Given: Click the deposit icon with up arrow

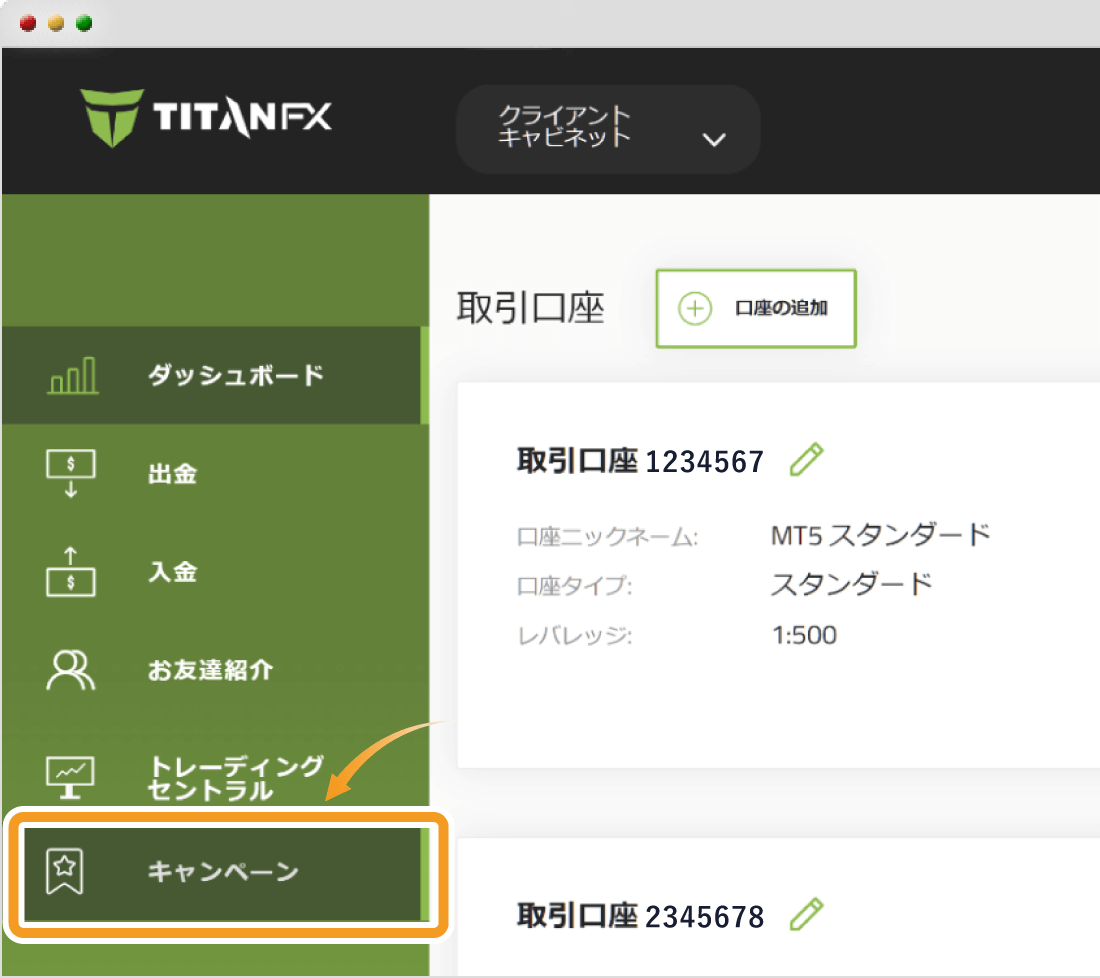Looking at the screenshot, I should click(71, 572).
